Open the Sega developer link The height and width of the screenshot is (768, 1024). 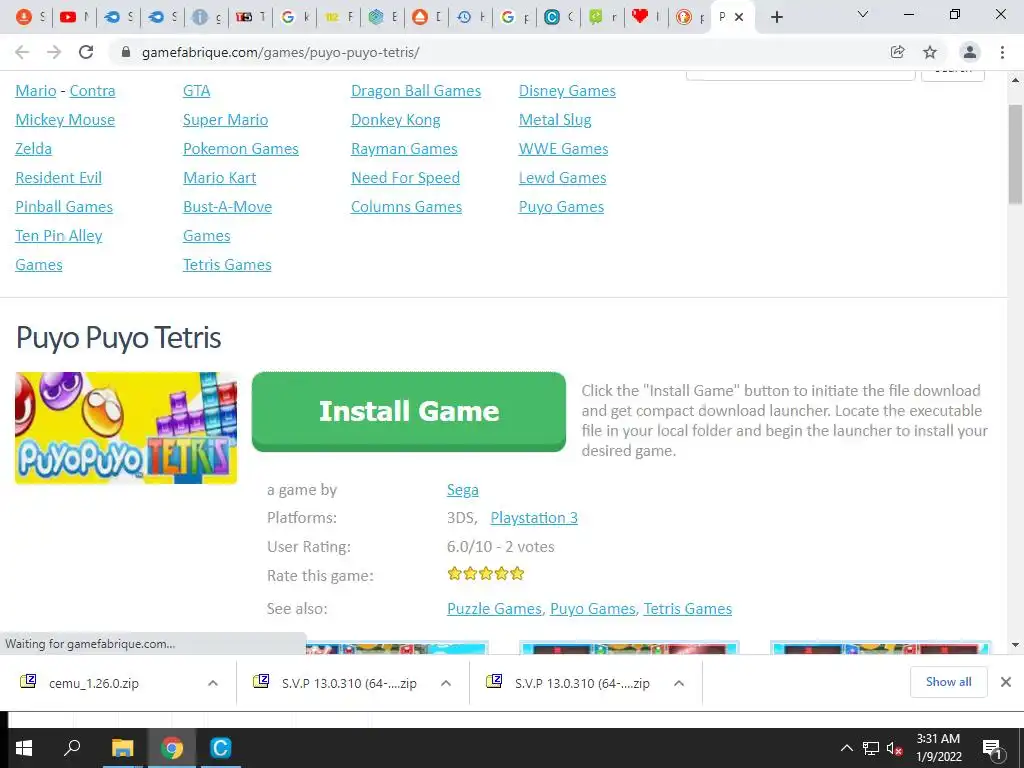[462, 489]
